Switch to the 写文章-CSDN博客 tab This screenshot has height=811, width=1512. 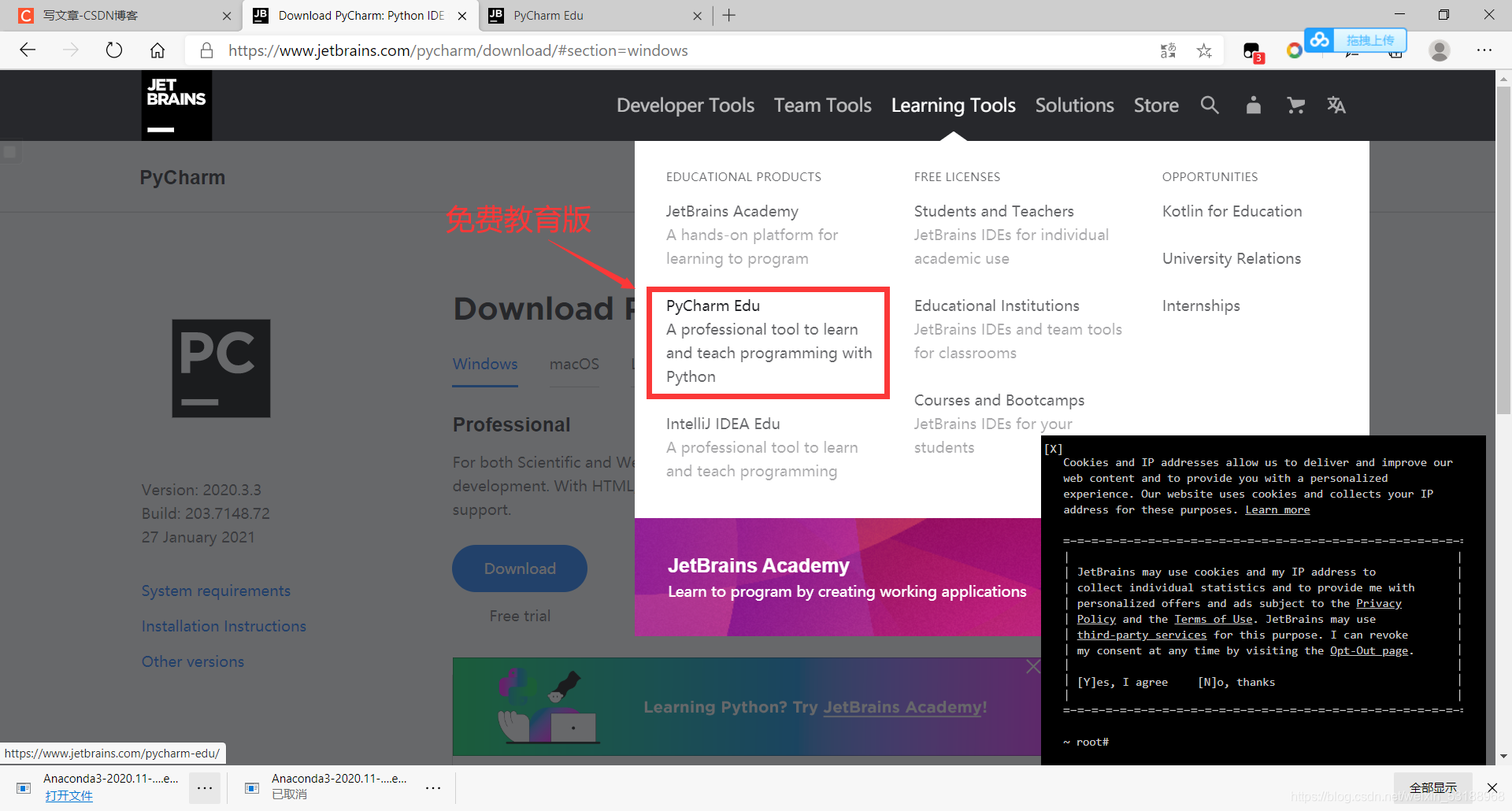(118, 16)
